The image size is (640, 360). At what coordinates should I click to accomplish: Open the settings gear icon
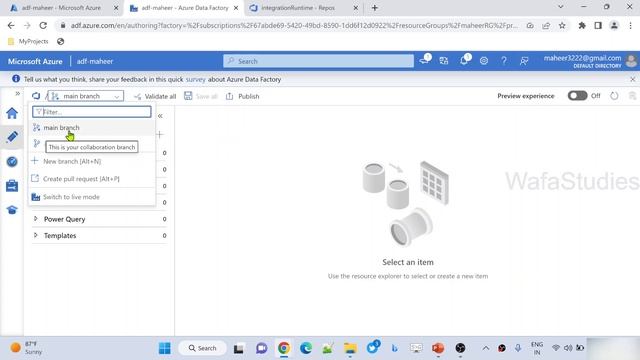click(x=484, y=61)
